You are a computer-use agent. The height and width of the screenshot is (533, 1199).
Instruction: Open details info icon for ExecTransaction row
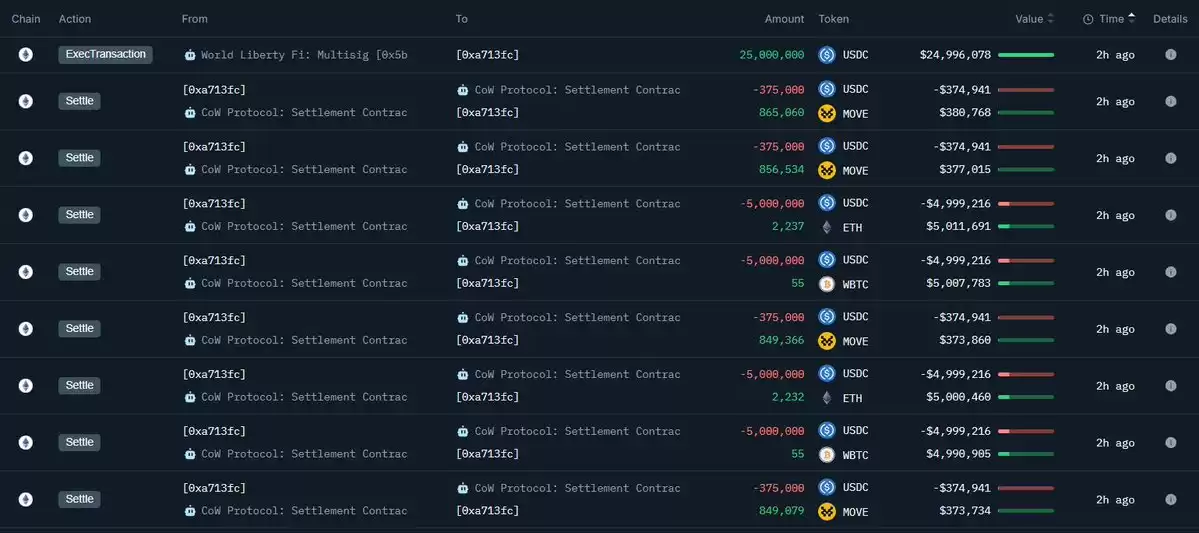point(1170,55)
